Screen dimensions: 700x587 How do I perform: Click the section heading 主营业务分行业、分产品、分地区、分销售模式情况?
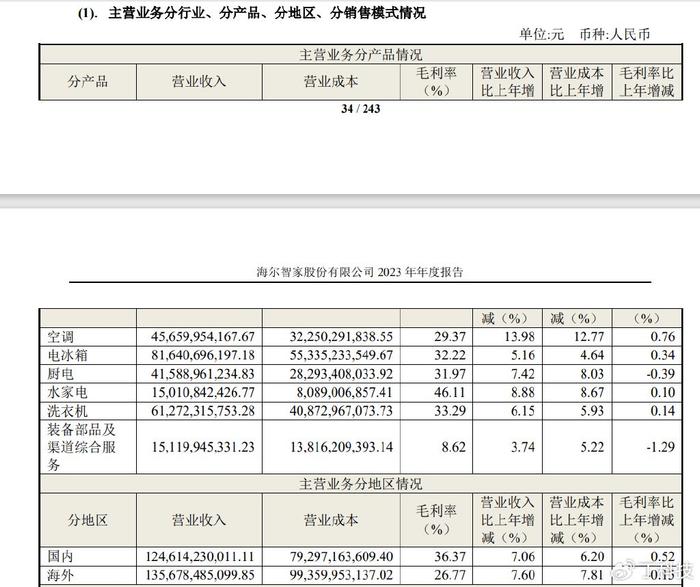point(267,13)
